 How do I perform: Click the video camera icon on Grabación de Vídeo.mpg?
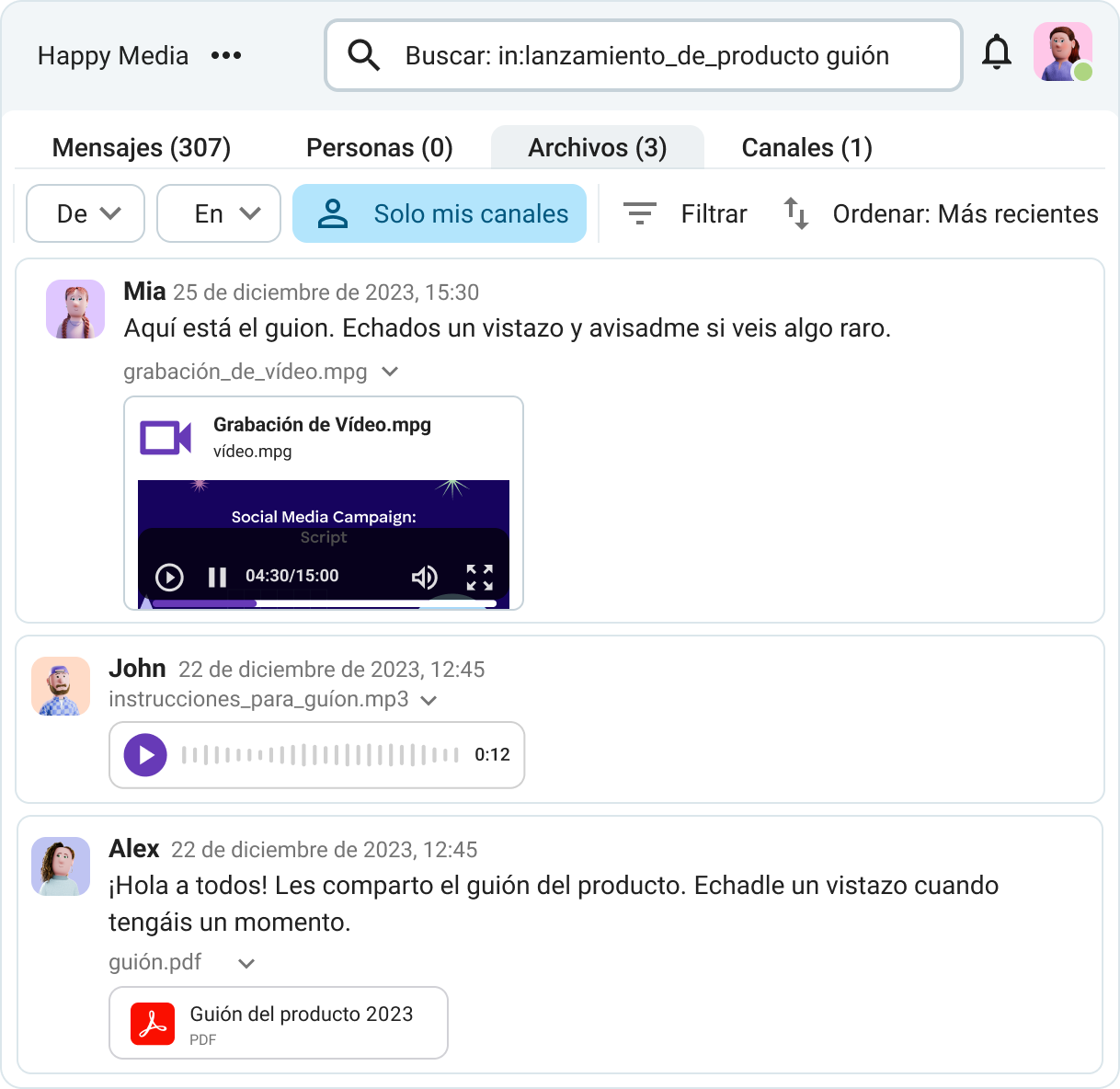[x=166, y=437]
